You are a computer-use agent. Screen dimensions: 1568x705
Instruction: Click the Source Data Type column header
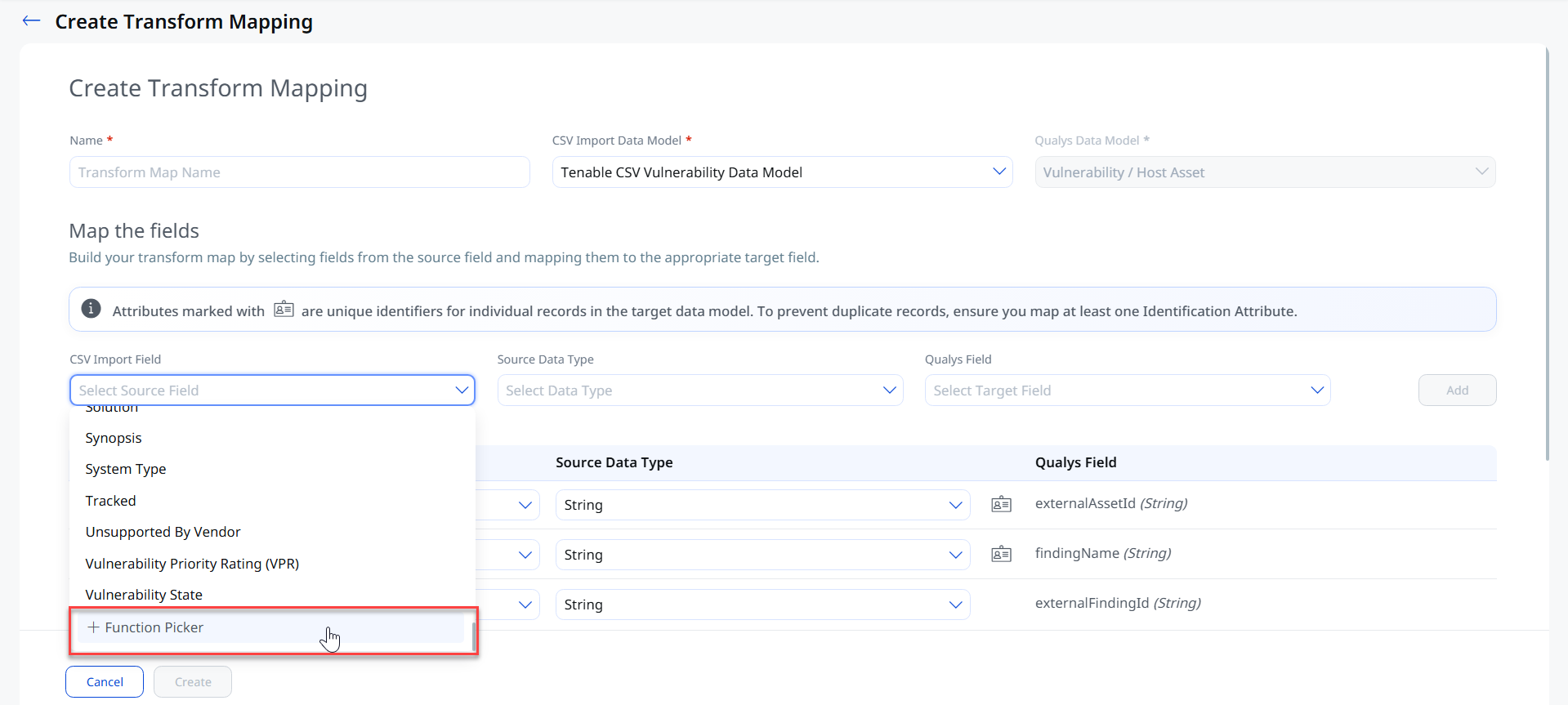614,462
